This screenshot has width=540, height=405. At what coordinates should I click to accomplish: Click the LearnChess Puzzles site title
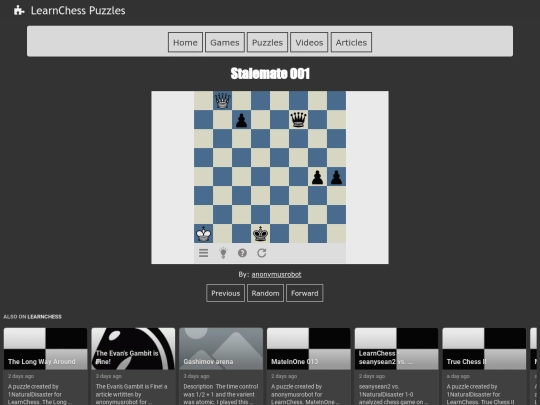click(x=78, y=10)
